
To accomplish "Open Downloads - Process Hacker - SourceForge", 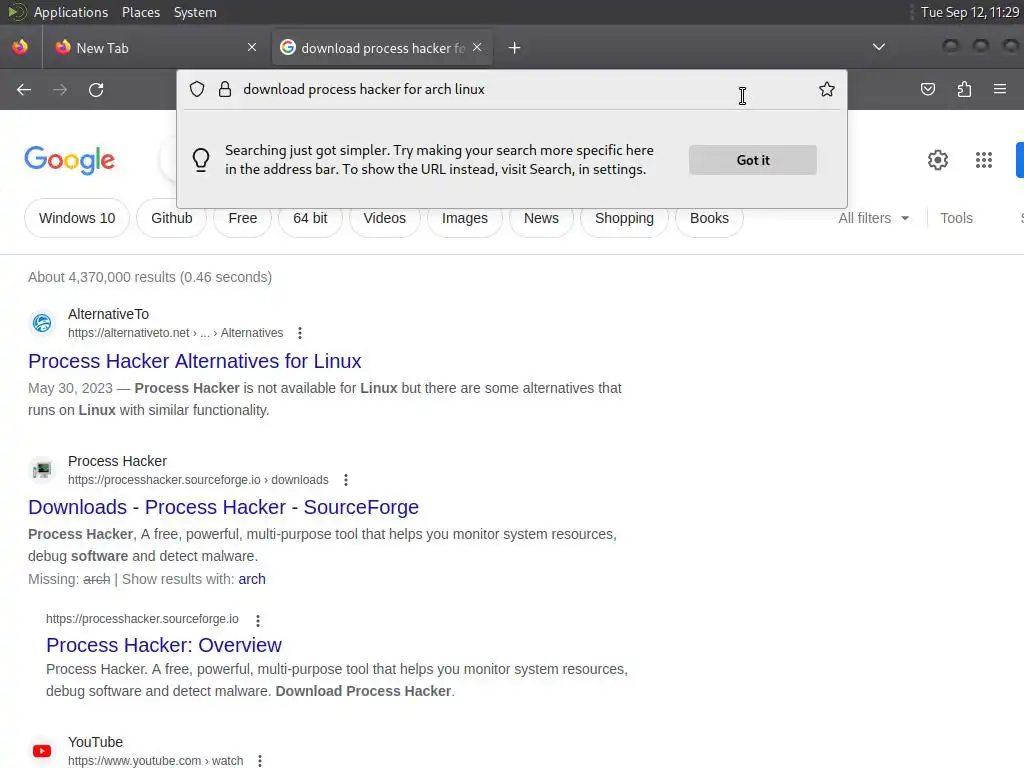I will (x=223, y=507).
